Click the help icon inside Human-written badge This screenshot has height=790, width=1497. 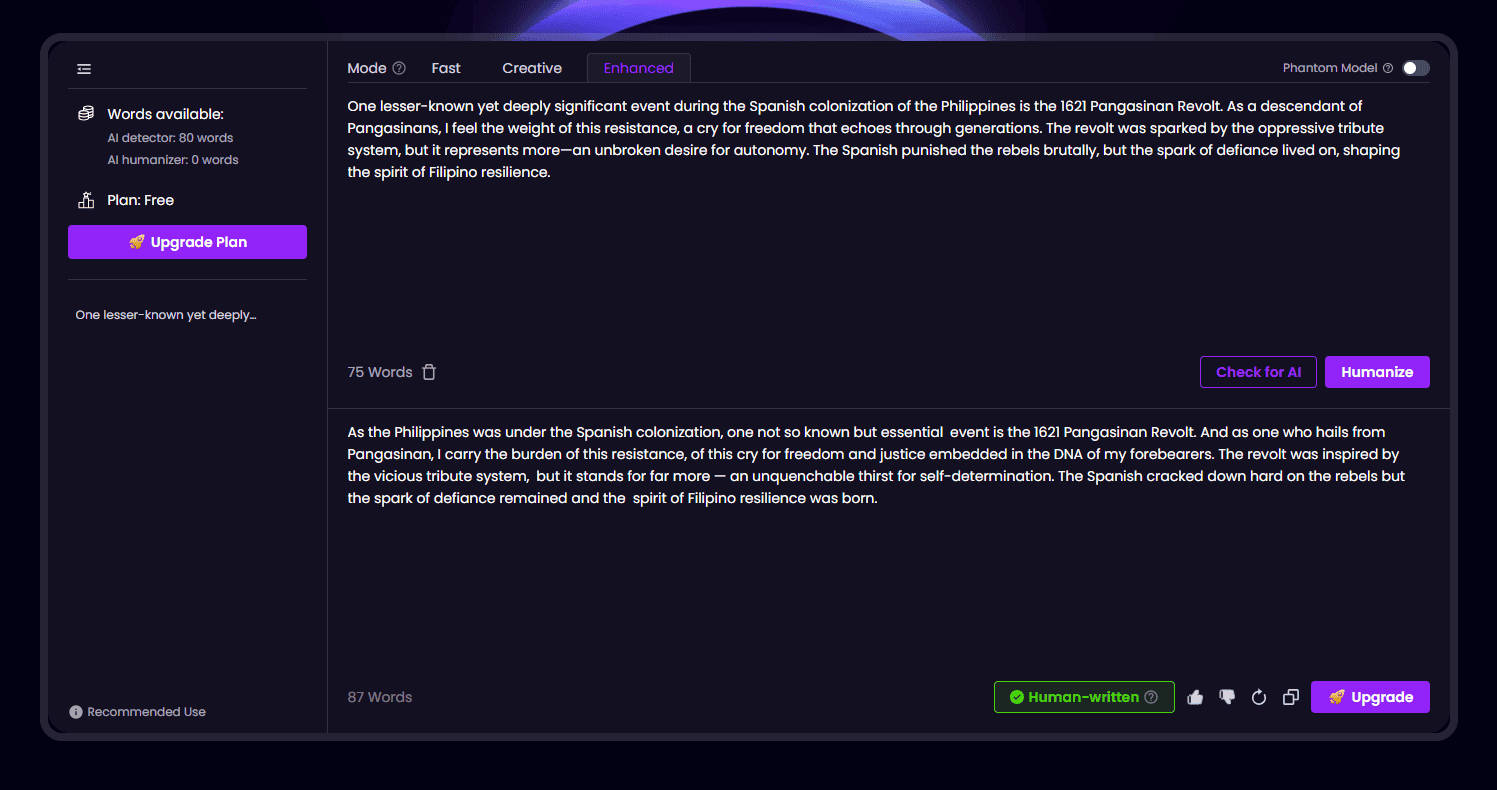(1151, 697)
